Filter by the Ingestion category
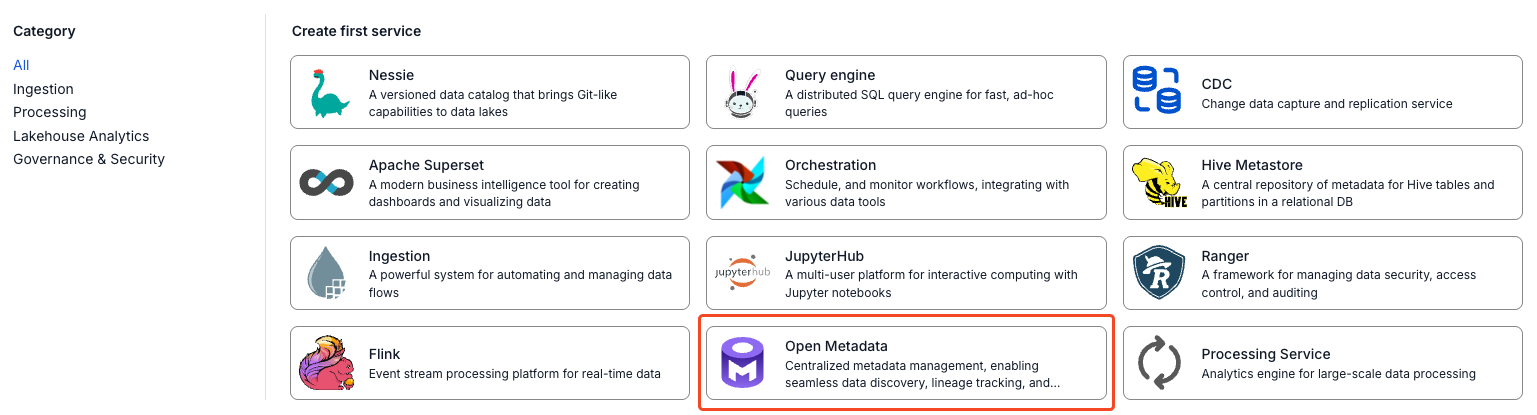 pos(43,89)
